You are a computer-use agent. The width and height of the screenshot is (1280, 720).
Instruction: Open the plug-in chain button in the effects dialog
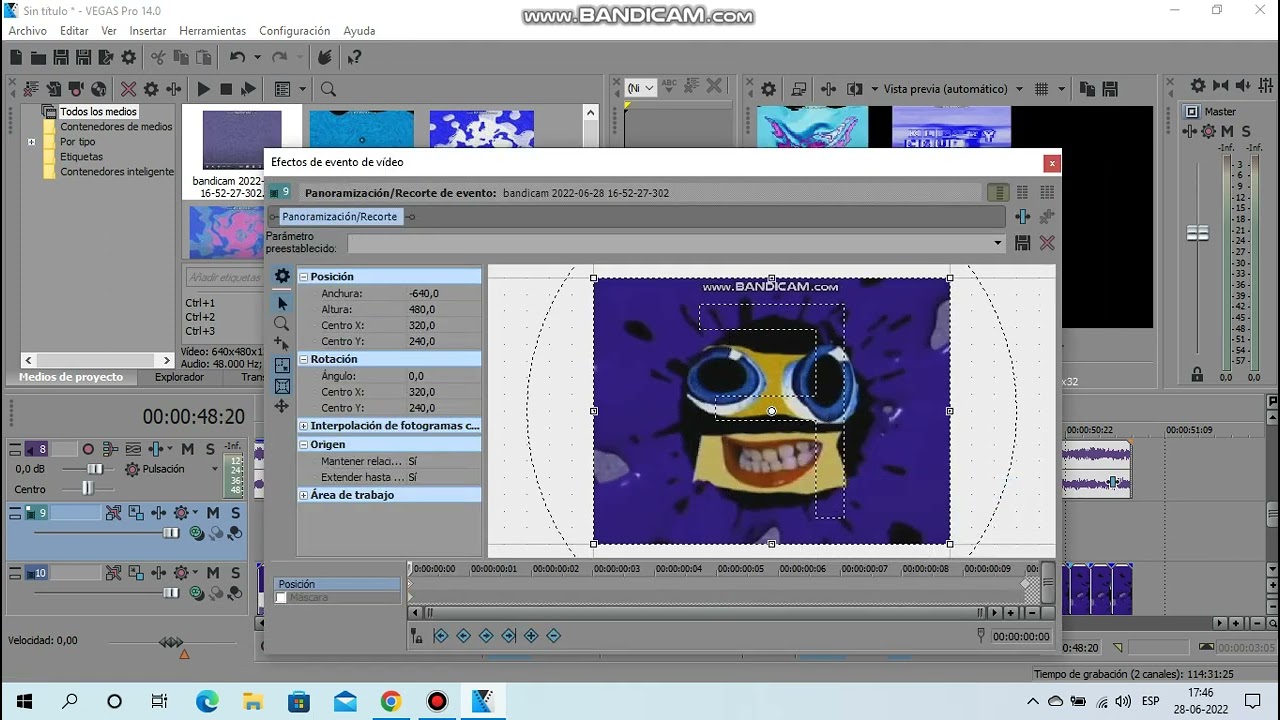(1022, 216)
